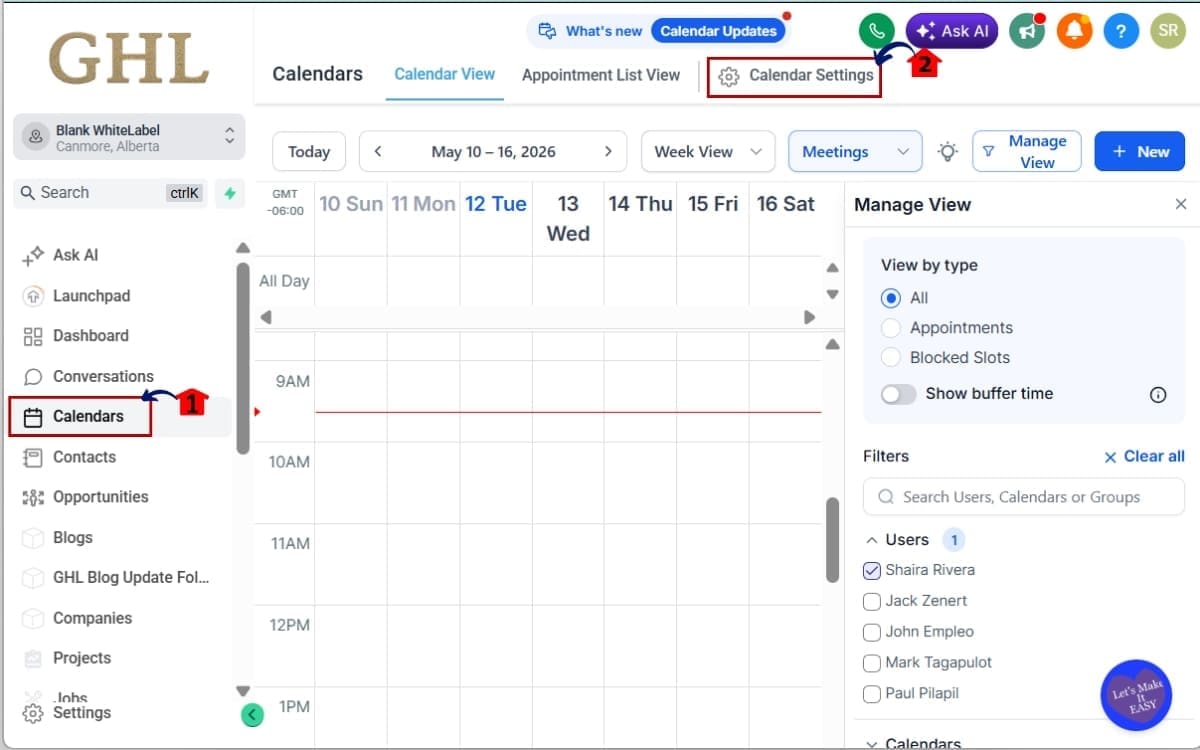This screenshot has width=1200, height=750.
Task: Open the Meetings dropdown
Action: [855, 152]
